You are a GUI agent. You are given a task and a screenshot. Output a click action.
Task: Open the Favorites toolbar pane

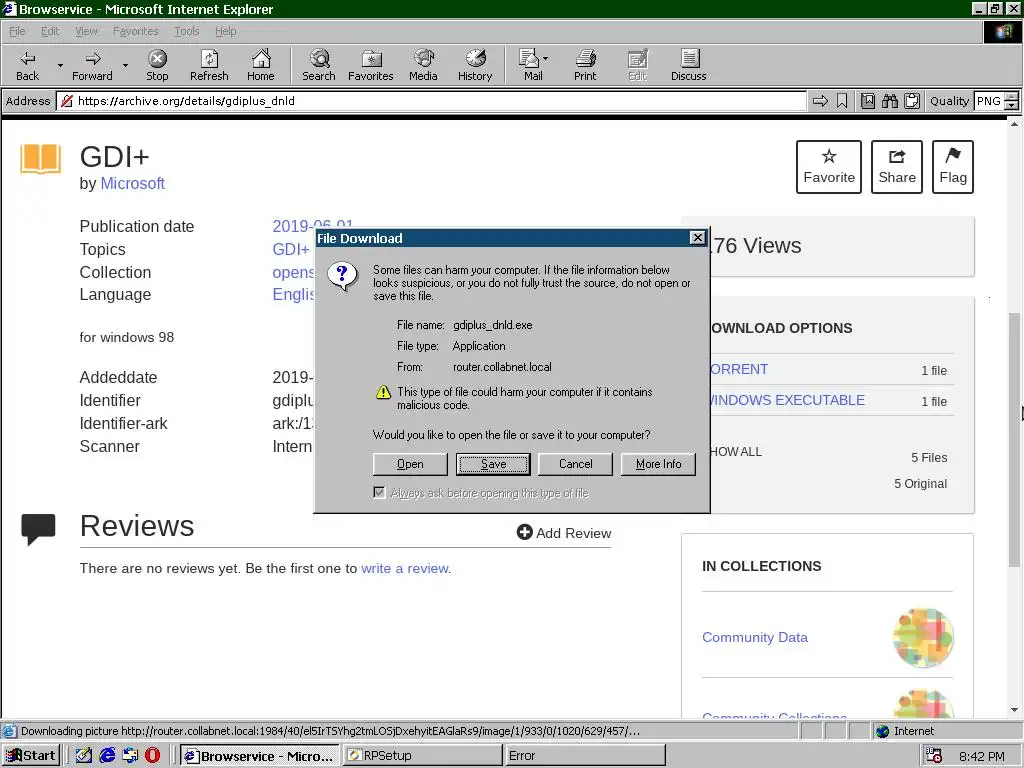[371, 65]
